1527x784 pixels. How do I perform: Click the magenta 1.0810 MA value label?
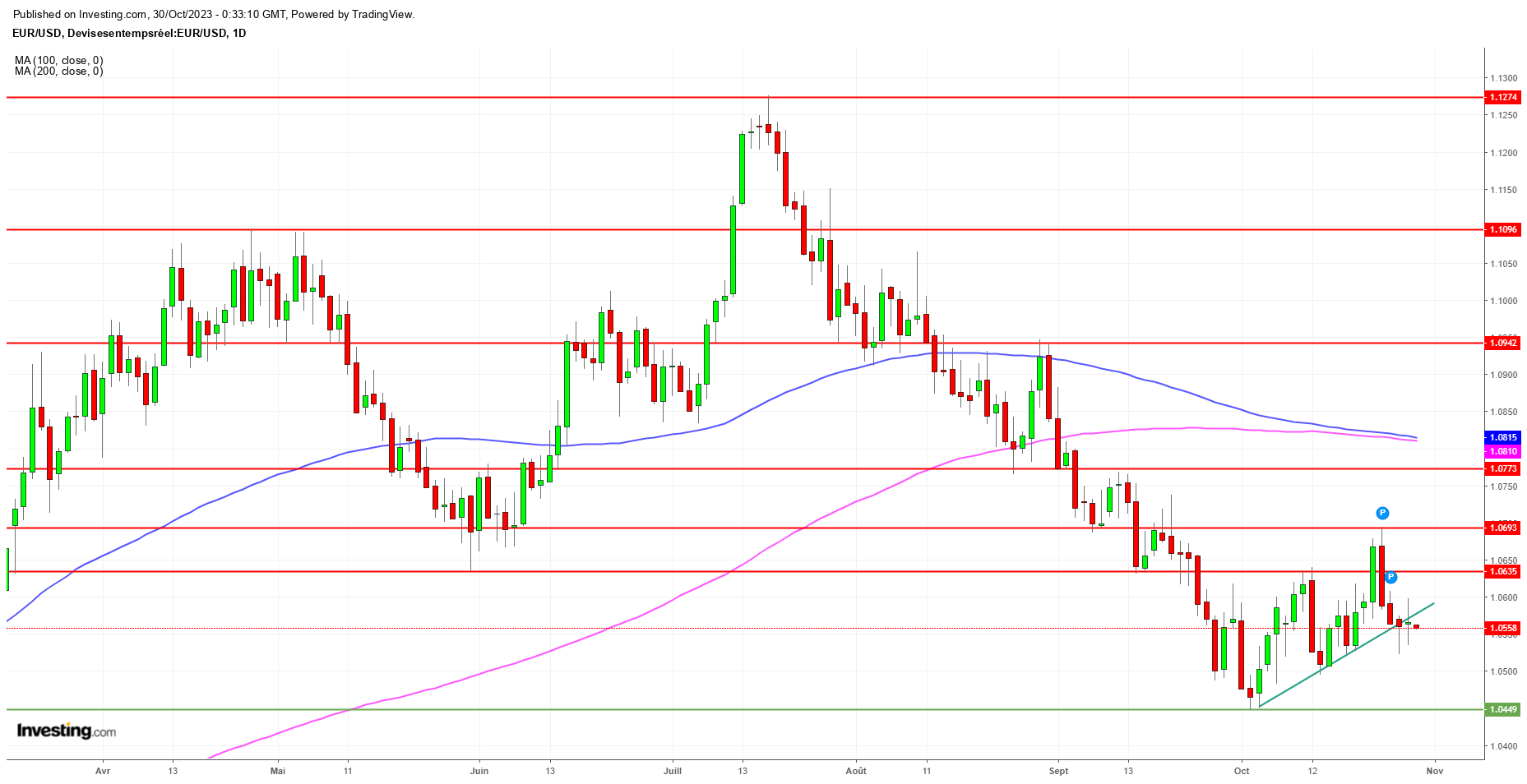[x=1503, y=451]
